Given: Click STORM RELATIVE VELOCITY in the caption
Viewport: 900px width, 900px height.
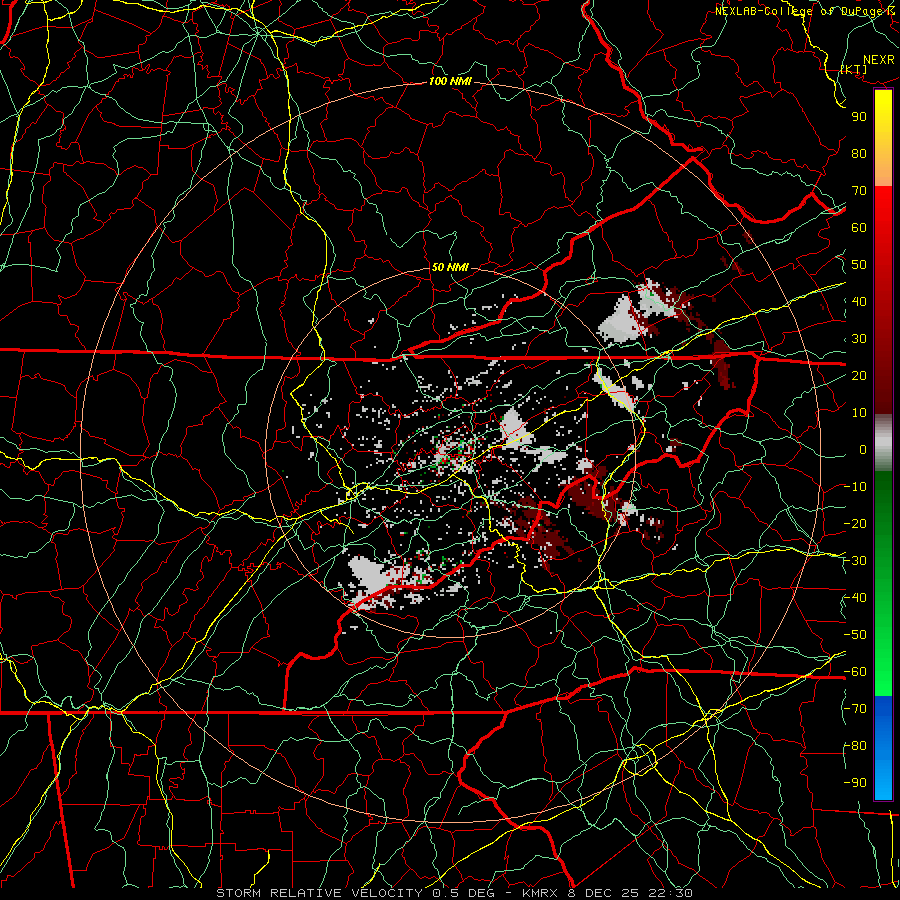Looking at the screenshot, I should pyautogui.click(x=320, y=893).
